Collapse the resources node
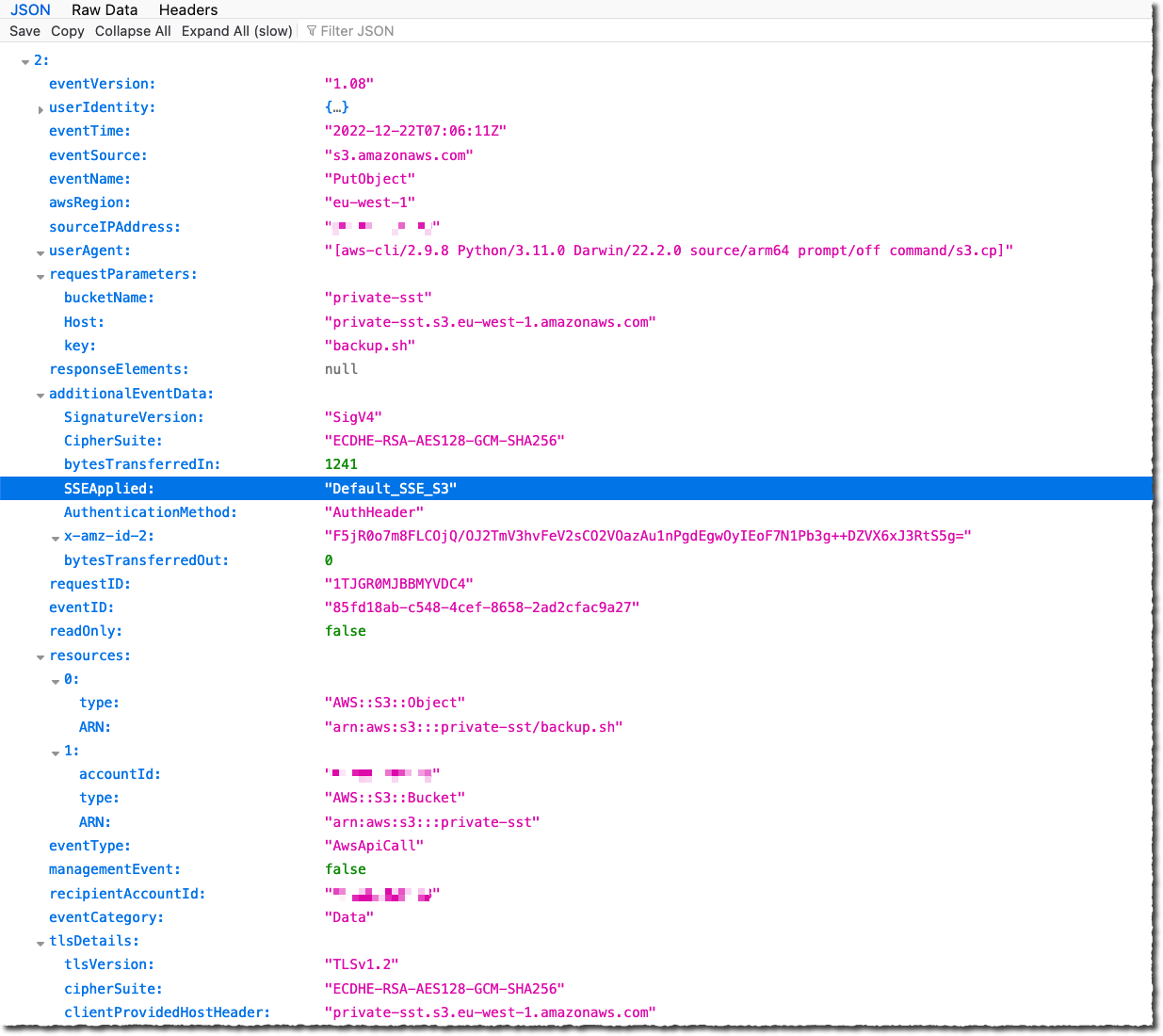This screenshot has height=1036, width=1163. [x=40, y=656]
